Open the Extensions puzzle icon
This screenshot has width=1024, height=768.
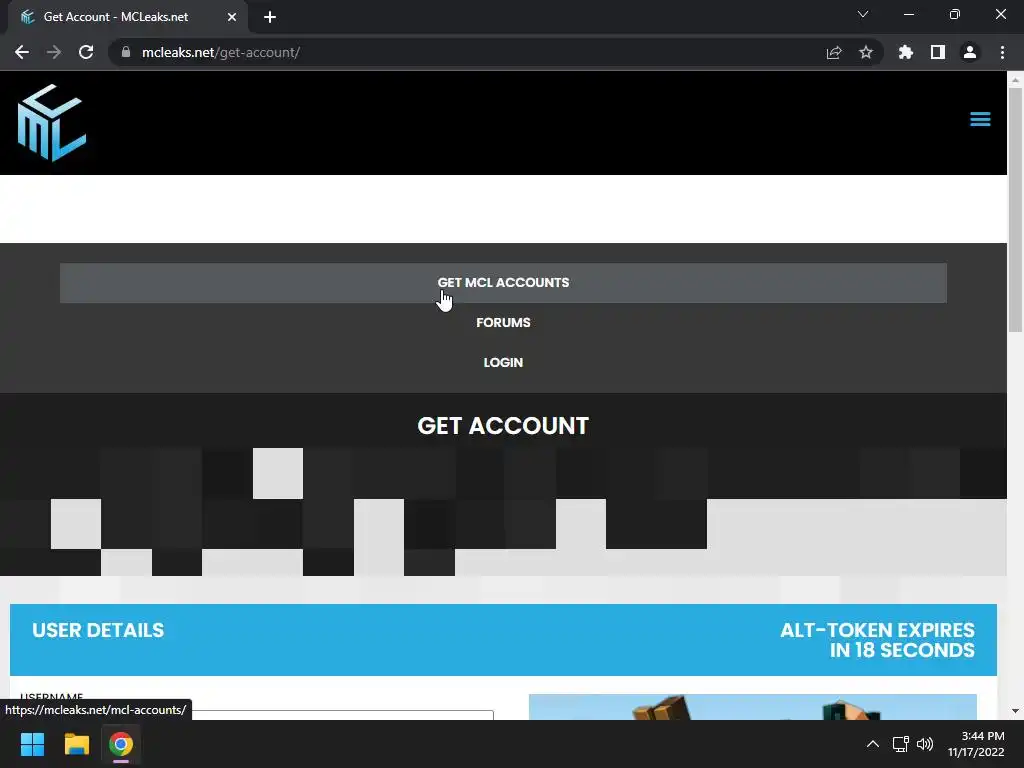tap(906, 52)
